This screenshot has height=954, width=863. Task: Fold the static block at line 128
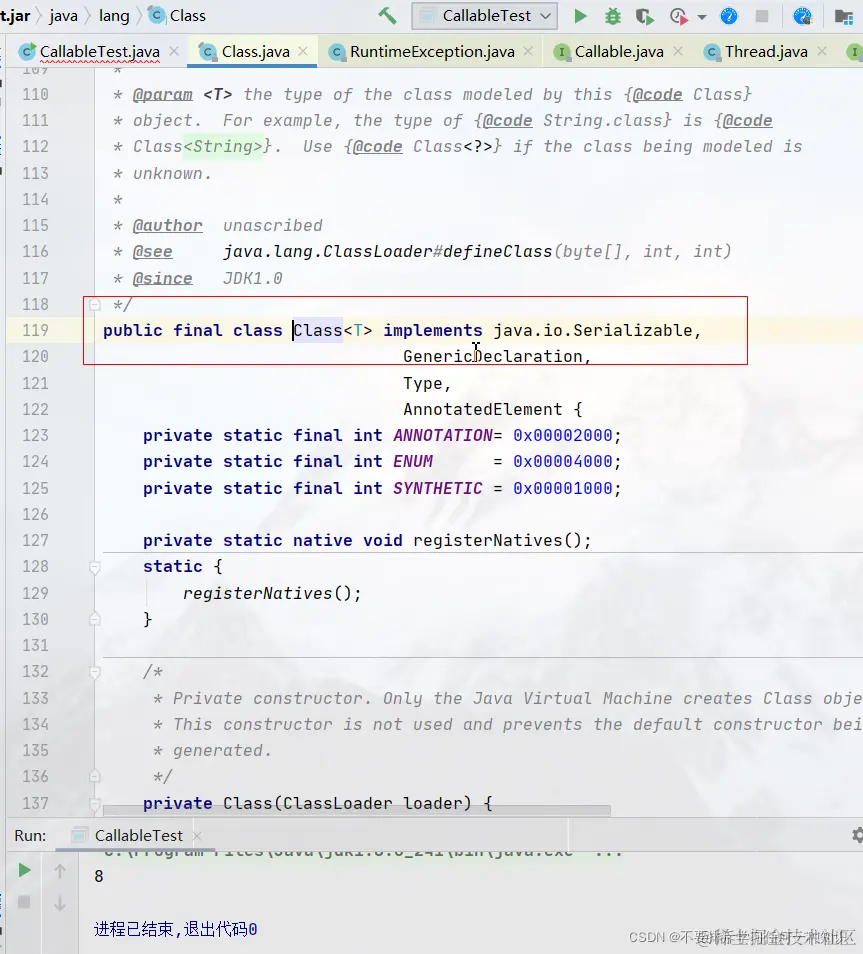94,568
